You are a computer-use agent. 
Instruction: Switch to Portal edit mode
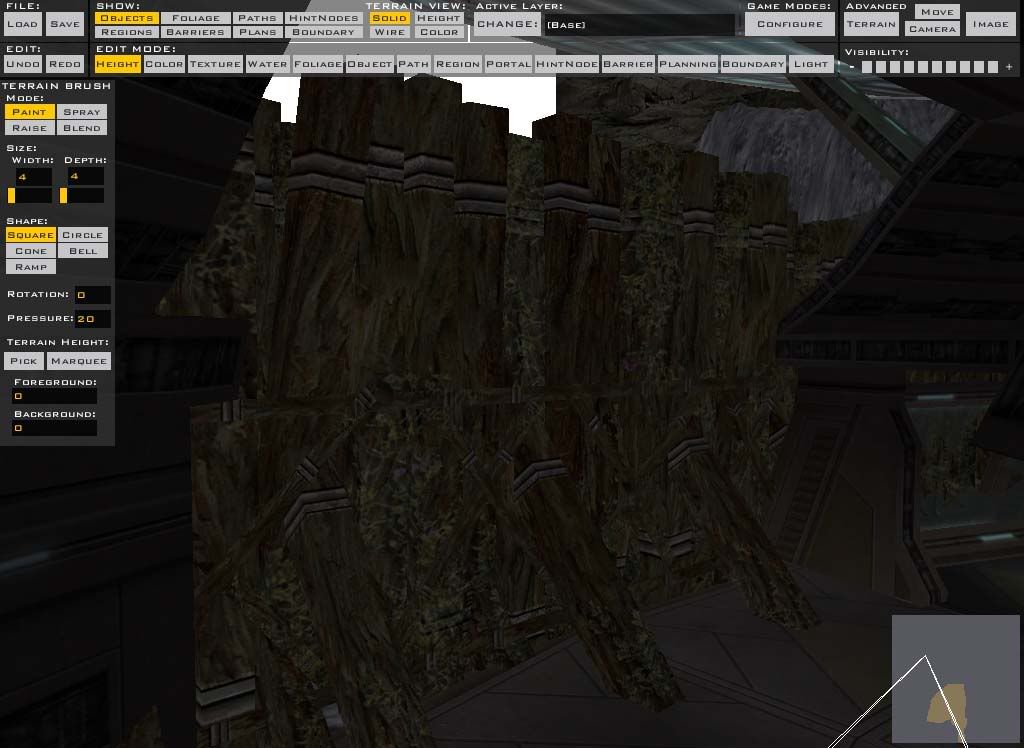pos(508,64)
